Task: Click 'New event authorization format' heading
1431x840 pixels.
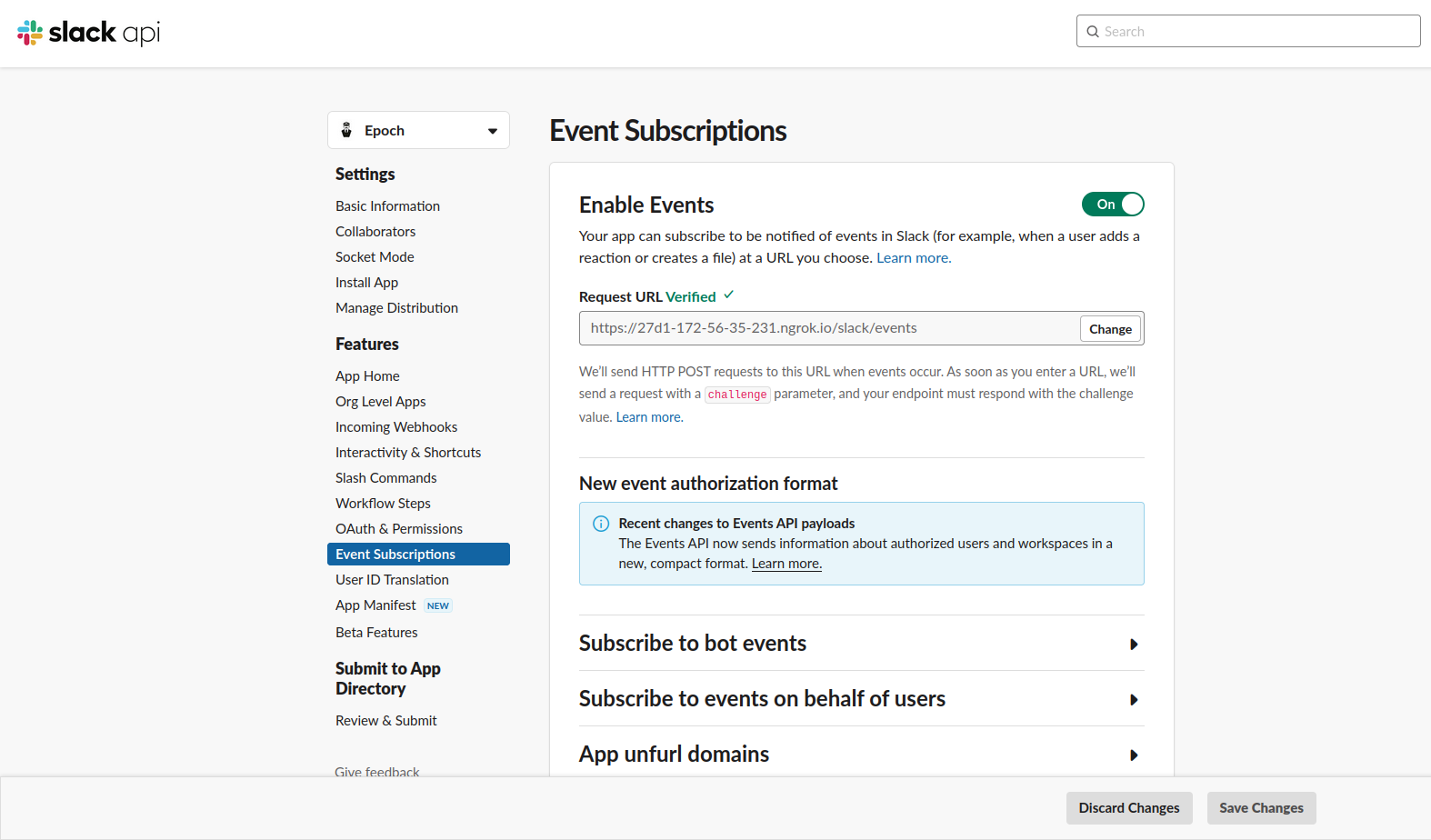Action: click(708, 484)
